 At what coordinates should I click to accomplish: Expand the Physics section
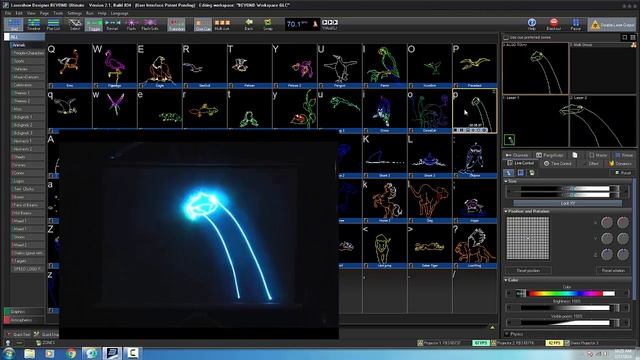point(507,334)
